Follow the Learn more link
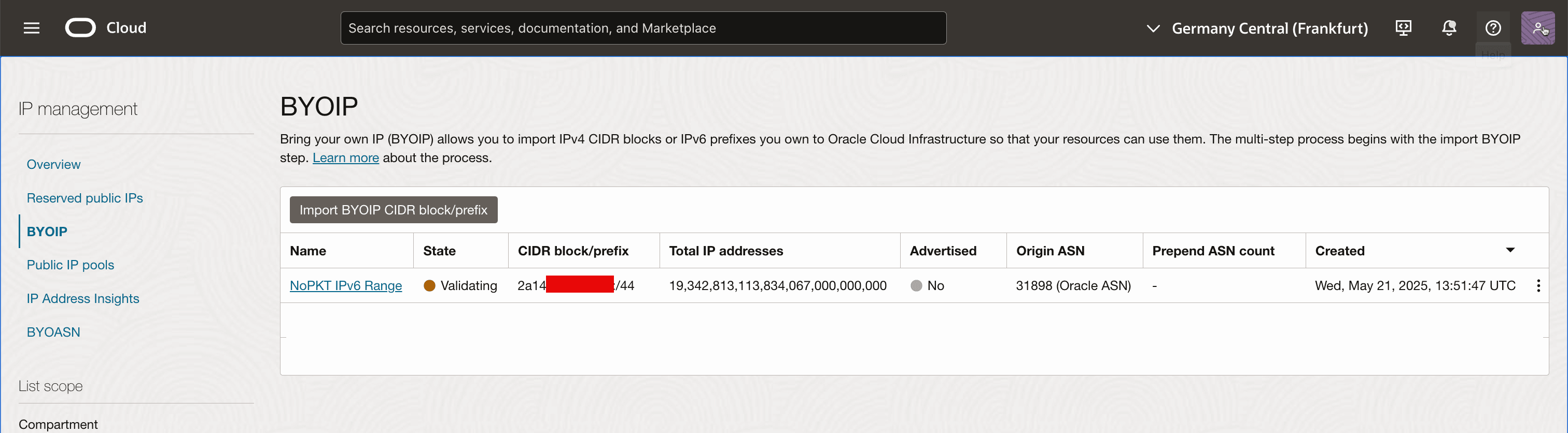 pos(346,158)
